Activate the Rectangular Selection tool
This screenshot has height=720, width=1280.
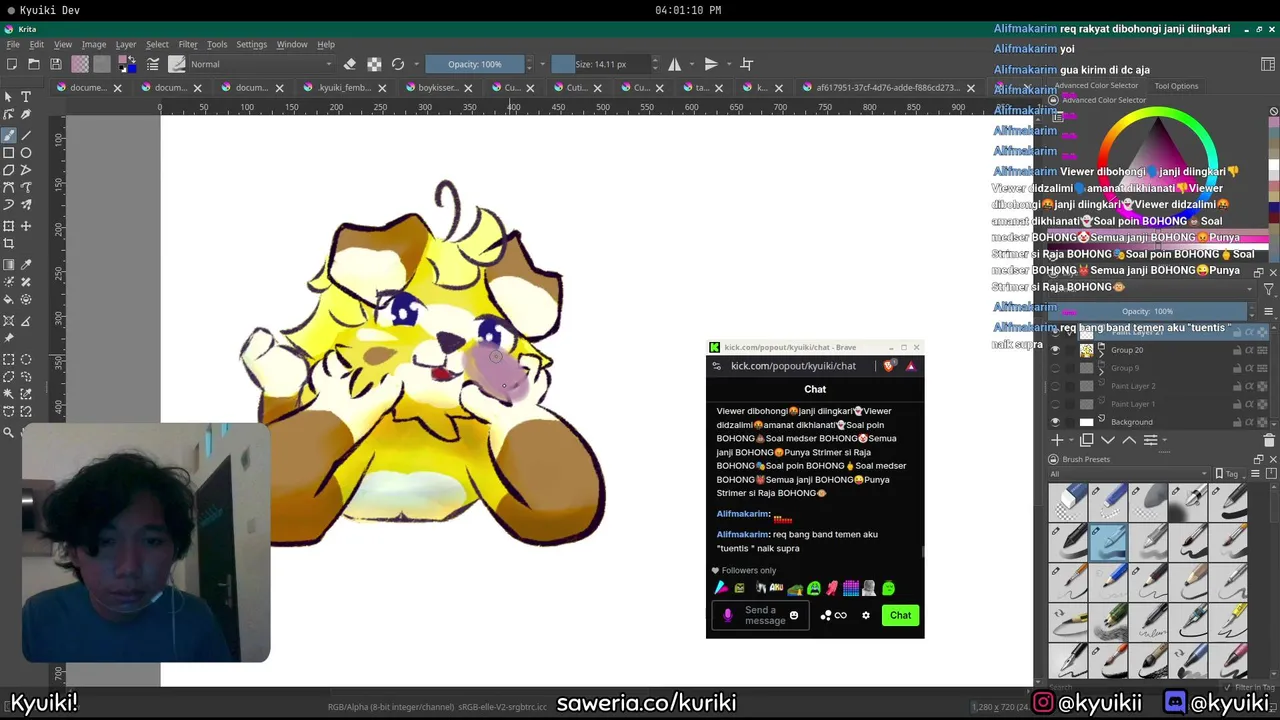point(9,360)
